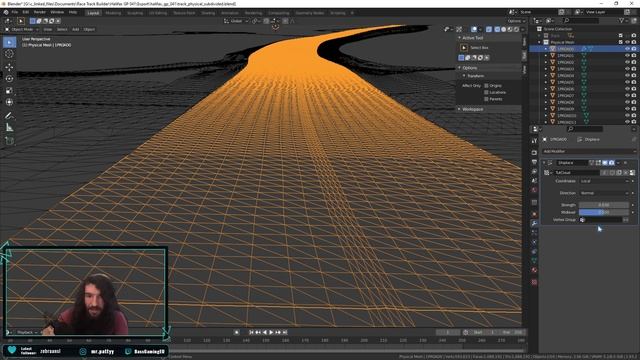Open the Global transform orientation dropdown

tap(236, 21)
